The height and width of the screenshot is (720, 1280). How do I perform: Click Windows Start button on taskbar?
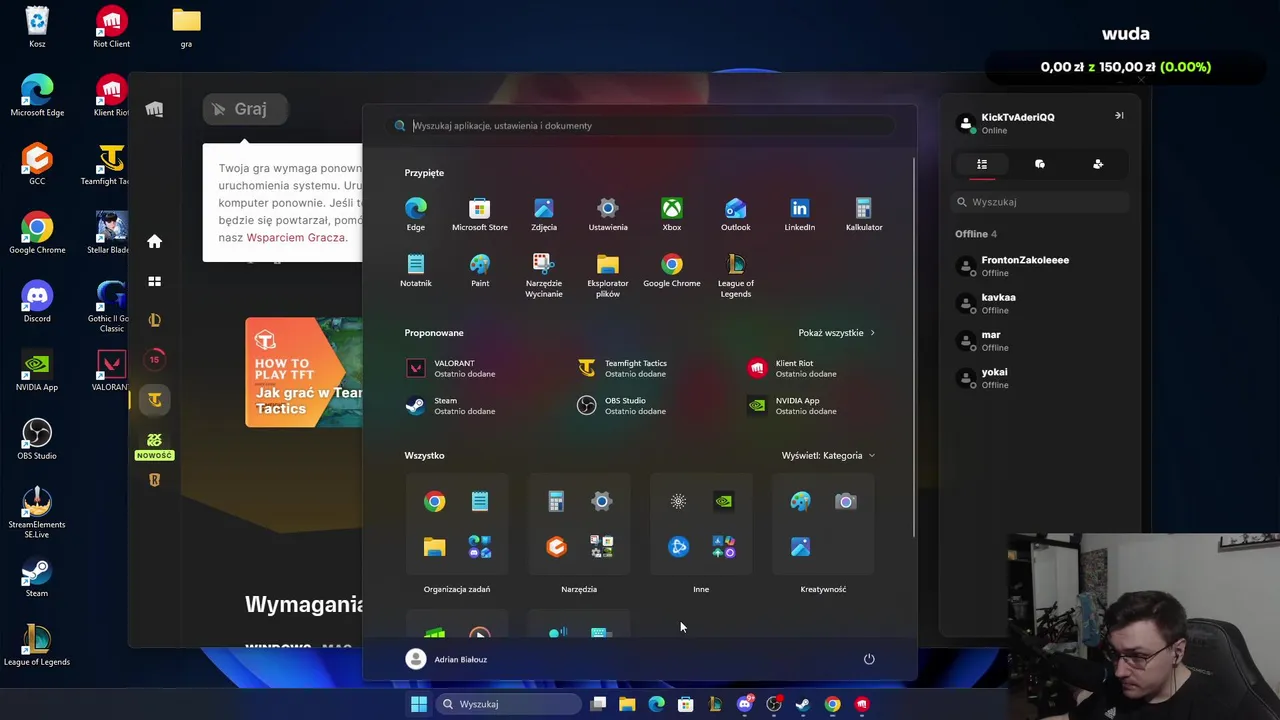[419, 704]
